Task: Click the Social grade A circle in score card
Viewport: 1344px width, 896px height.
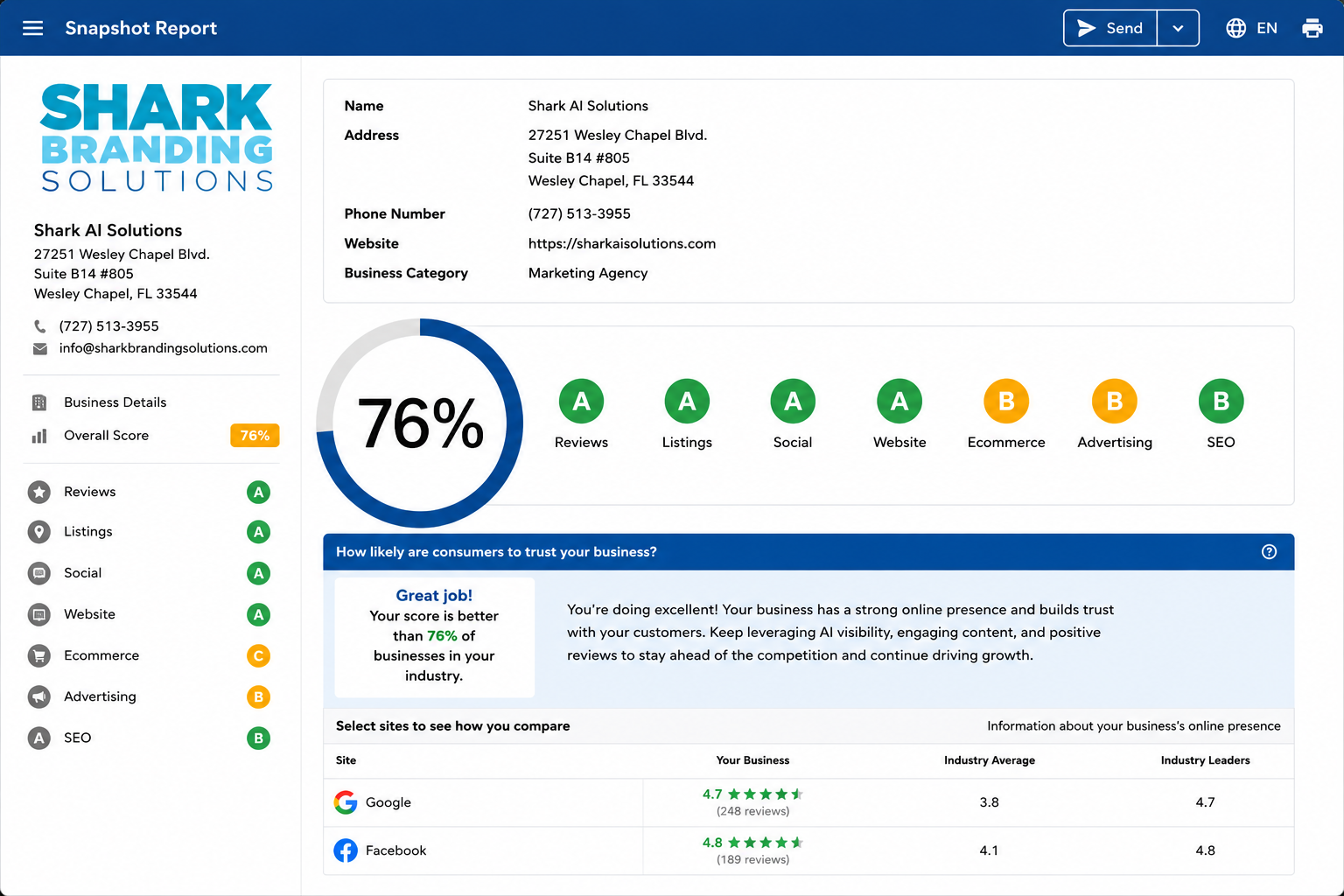Action: click(x=793, y=402)
